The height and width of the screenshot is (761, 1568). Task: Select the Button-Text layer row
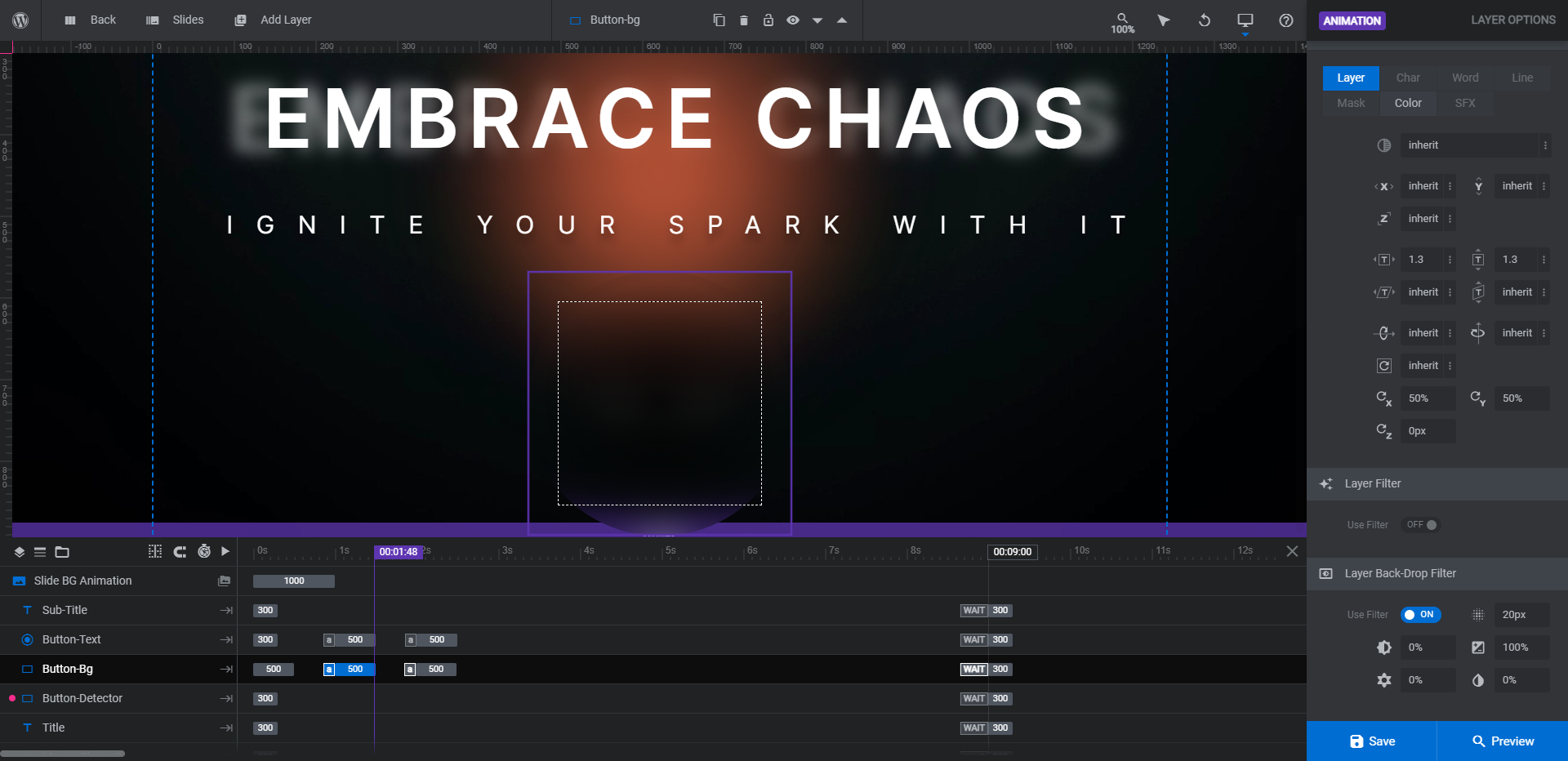(x=118, y=639)
